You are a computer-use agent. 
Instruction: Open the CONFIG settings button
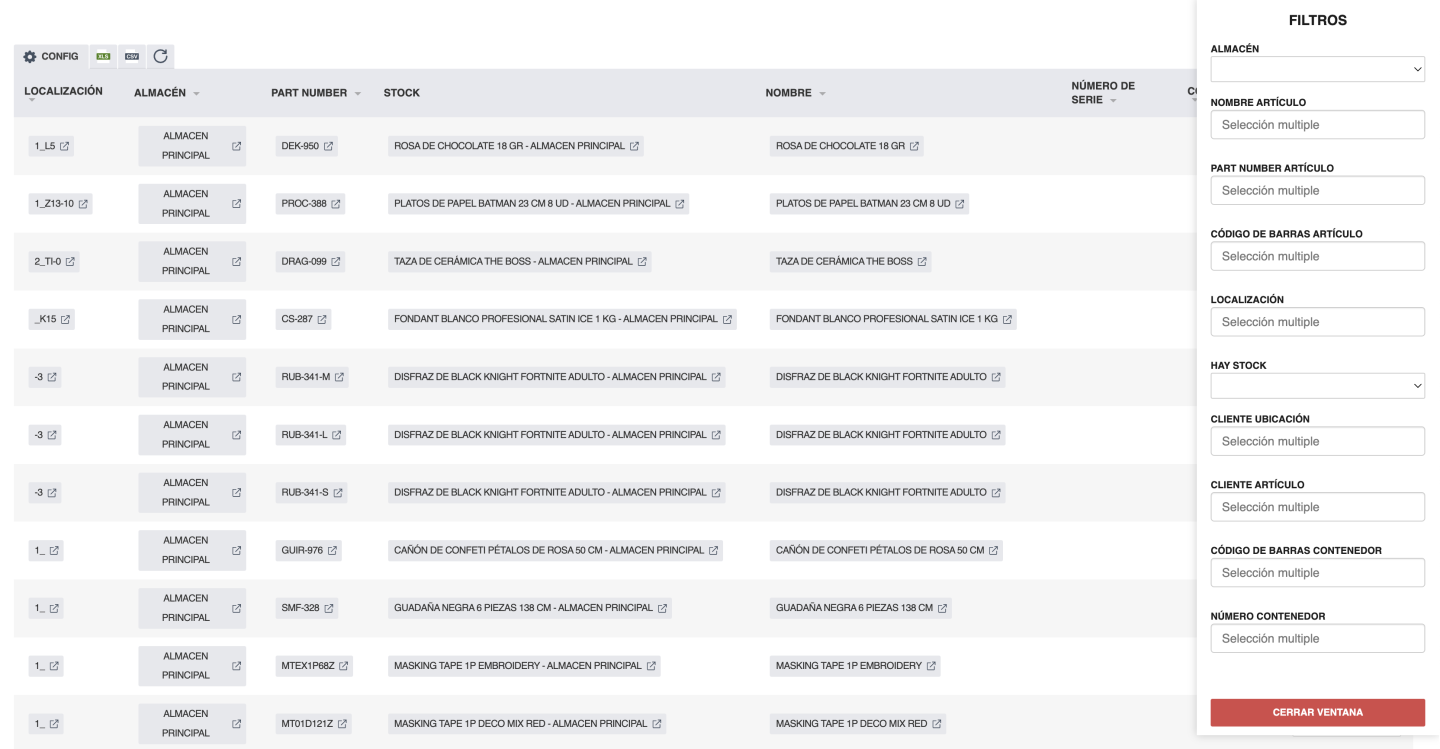(x=51, y=57)
